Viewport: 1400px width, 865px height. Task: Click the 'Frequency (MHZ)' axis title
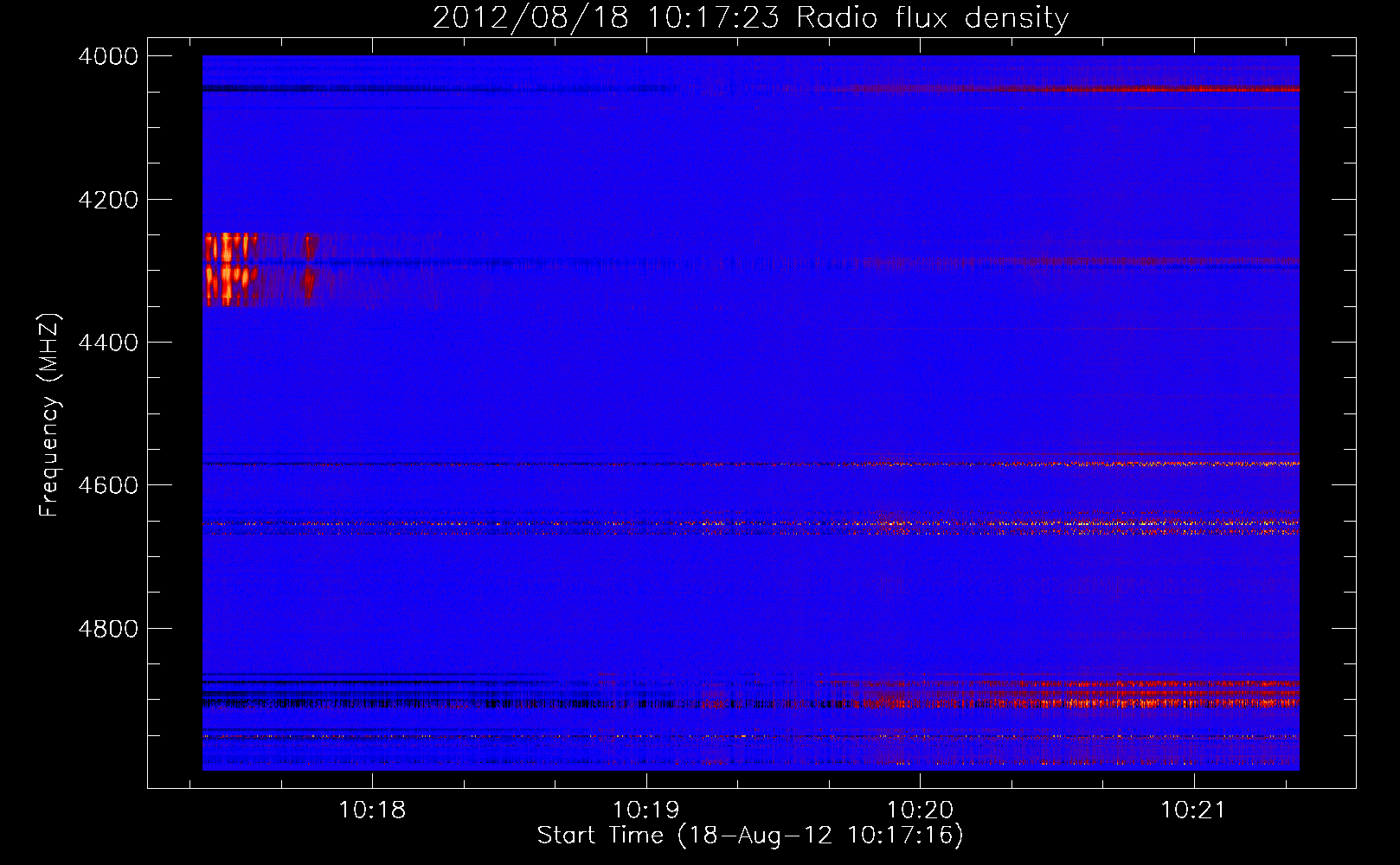(49, 415)
